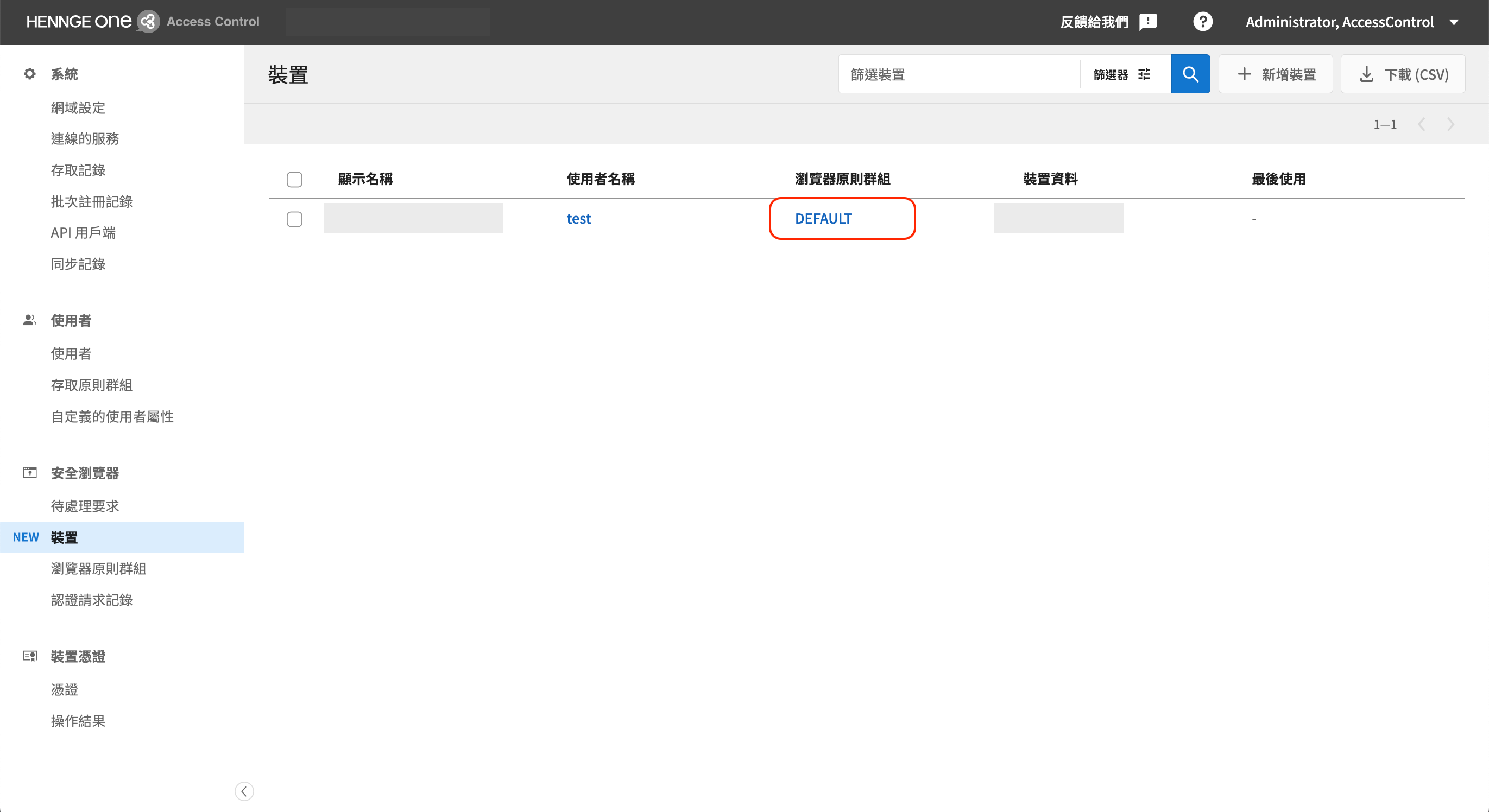Viewport: 1489px width, 812px height.
Task: Click the certificate icon beside 裝置憑證
Action: (x=29, y=656)
